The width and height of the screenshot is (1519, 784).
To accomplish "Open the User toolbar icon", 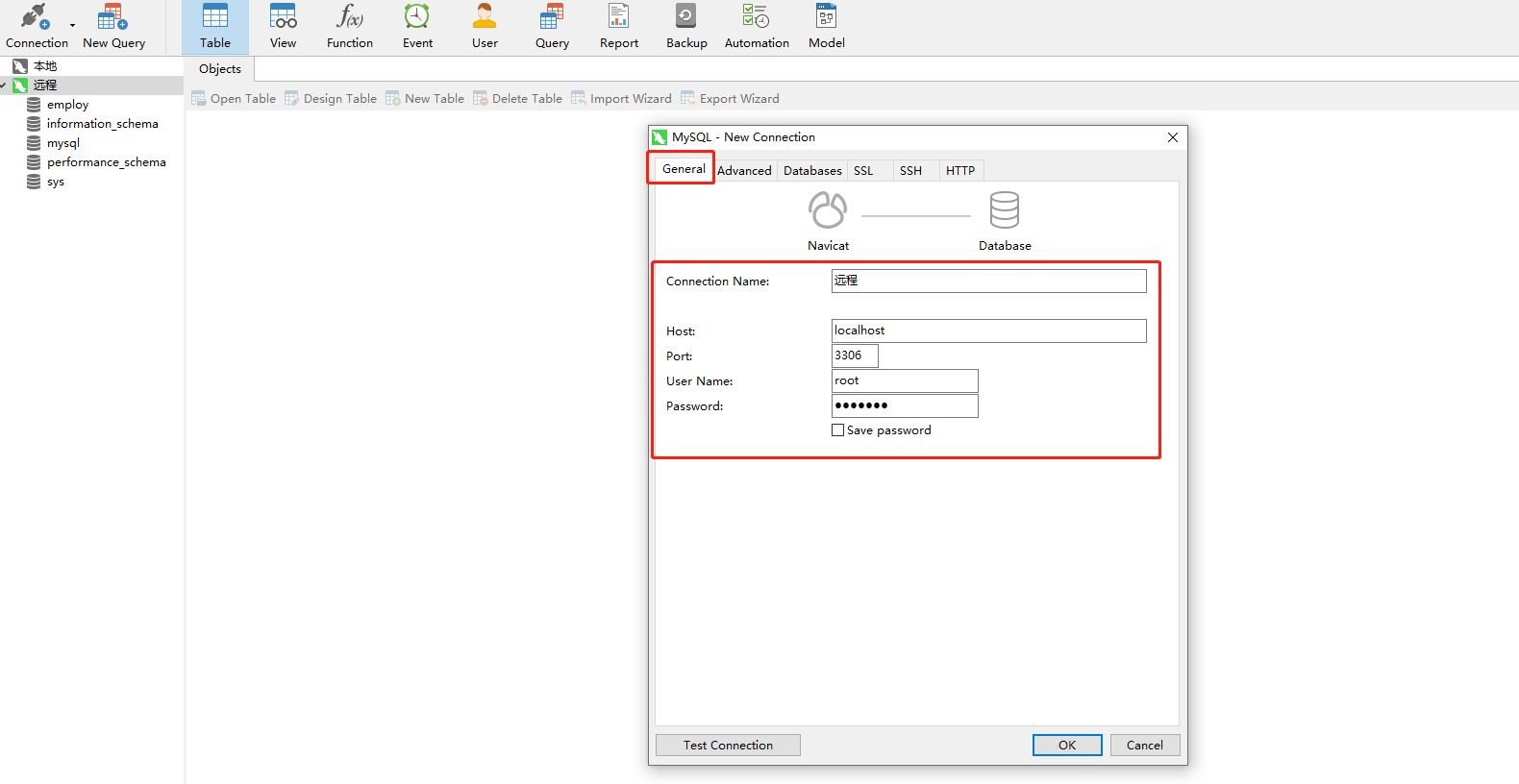I will point(485,27).
